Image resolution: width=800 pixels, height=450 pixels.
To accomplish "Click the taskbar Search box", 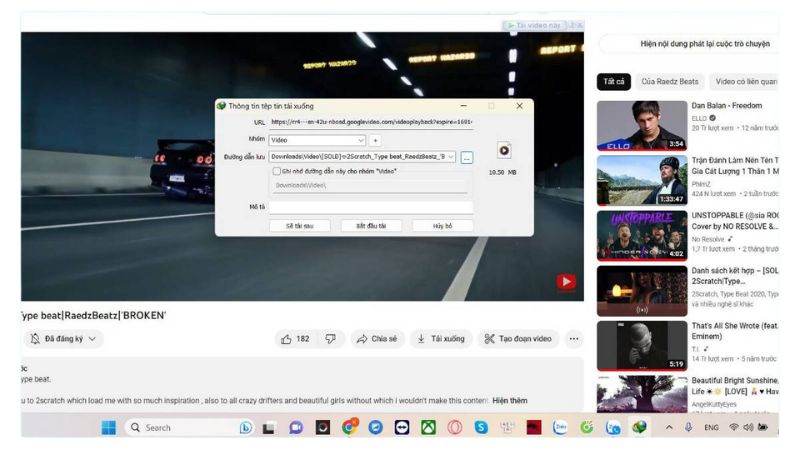I will click(x=188, y=428).
